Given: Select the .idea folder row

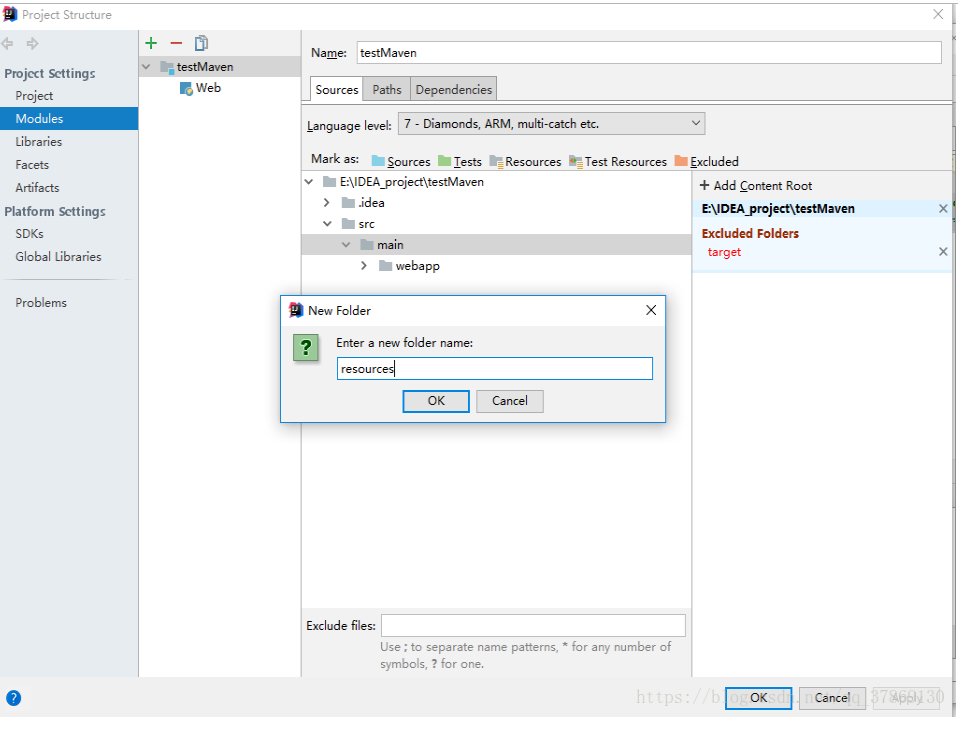Looking at the screenshot, I should pyautogui.click(x=496, y=202).
